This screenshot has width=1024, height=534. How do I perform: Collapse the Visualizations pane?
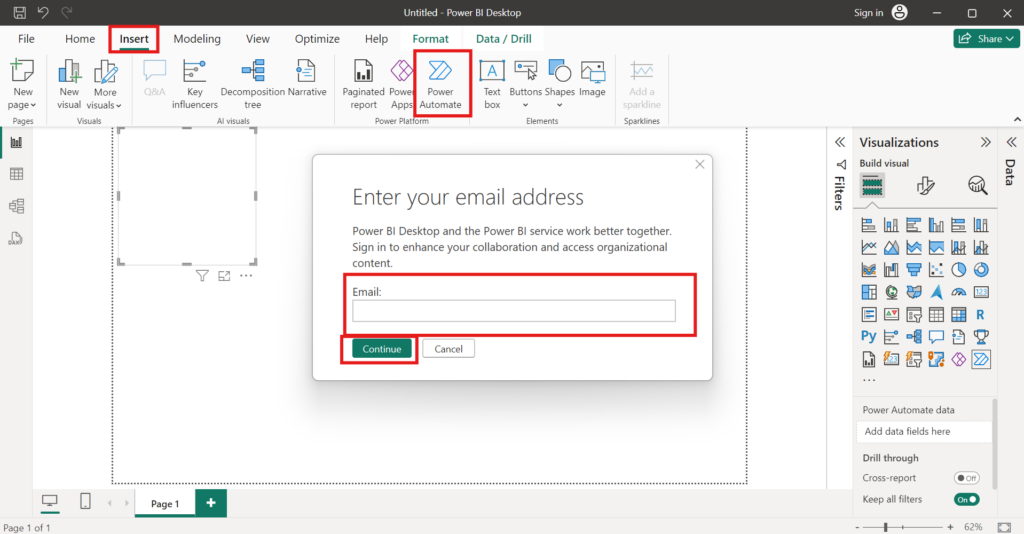pos(985,142)
